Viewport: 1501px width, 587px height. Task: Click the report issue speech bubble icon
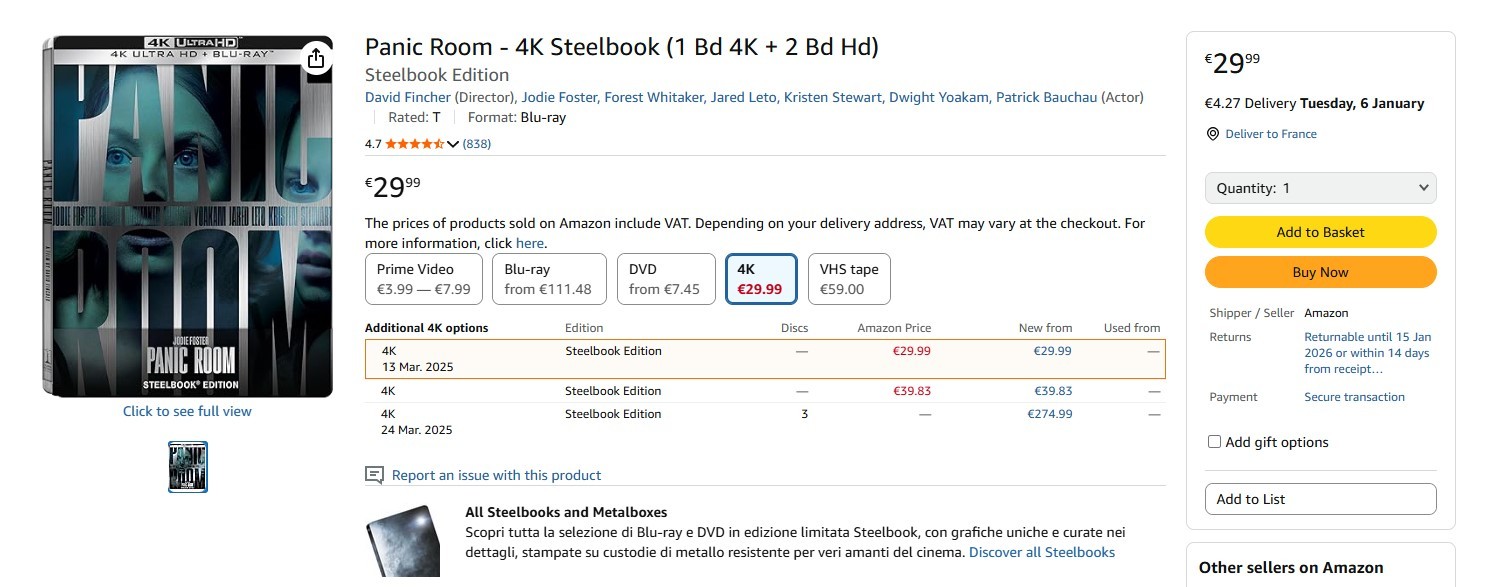375,475
